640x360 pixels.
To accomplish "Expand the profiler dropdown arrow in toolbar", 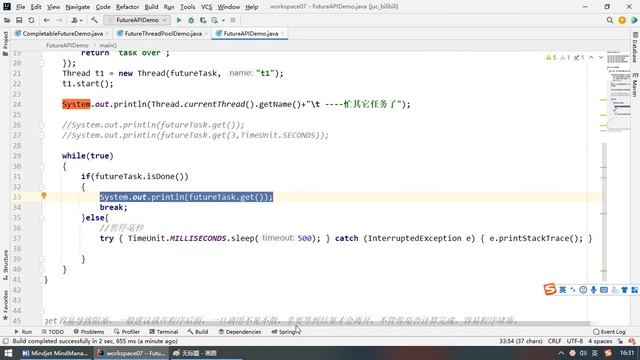I will click(x=223, y=20).
